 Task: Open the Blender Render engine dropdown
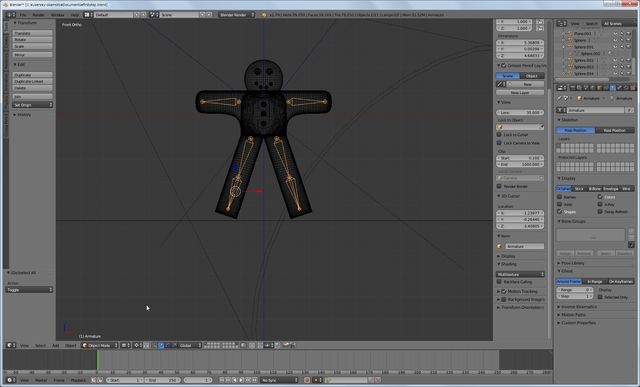pyautogui.click(x=236, y=15)
